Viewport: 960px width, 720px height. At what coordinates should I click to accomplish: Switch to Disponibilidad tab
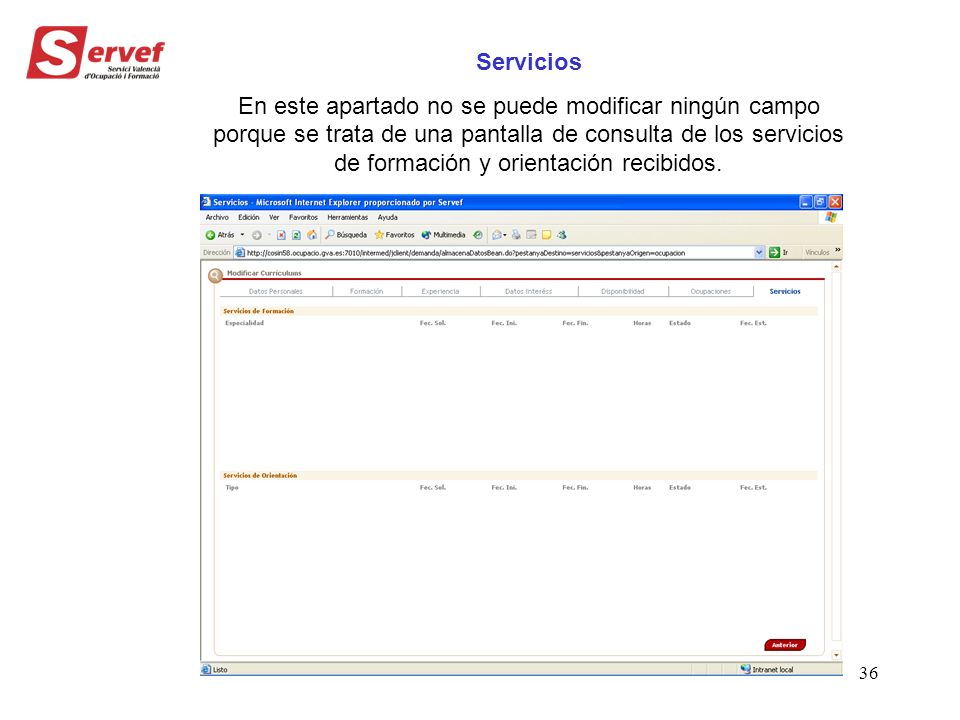(x=623, y=291)
